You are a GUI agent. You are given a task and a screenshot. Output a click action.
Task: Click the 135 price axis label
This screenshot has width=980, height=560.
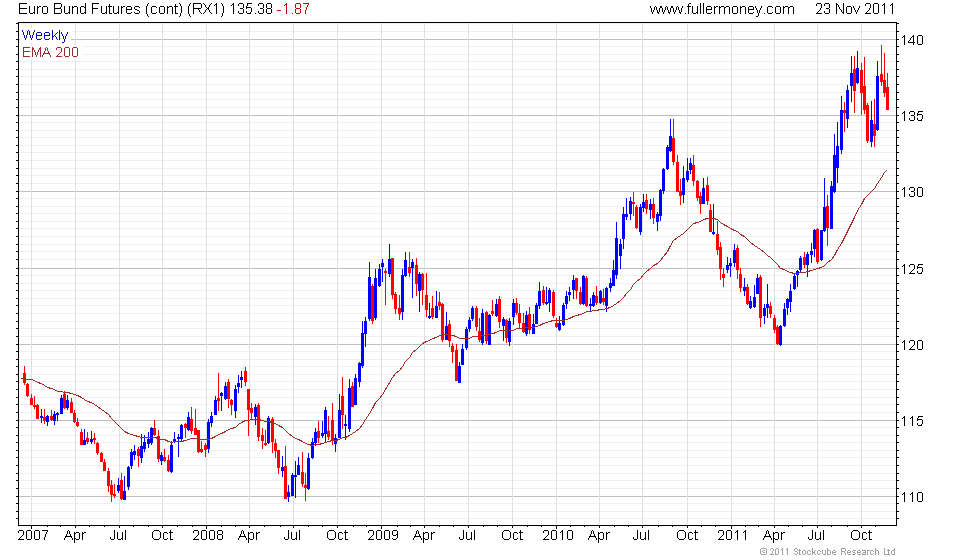pyautogui.click(x=916, y=116)
